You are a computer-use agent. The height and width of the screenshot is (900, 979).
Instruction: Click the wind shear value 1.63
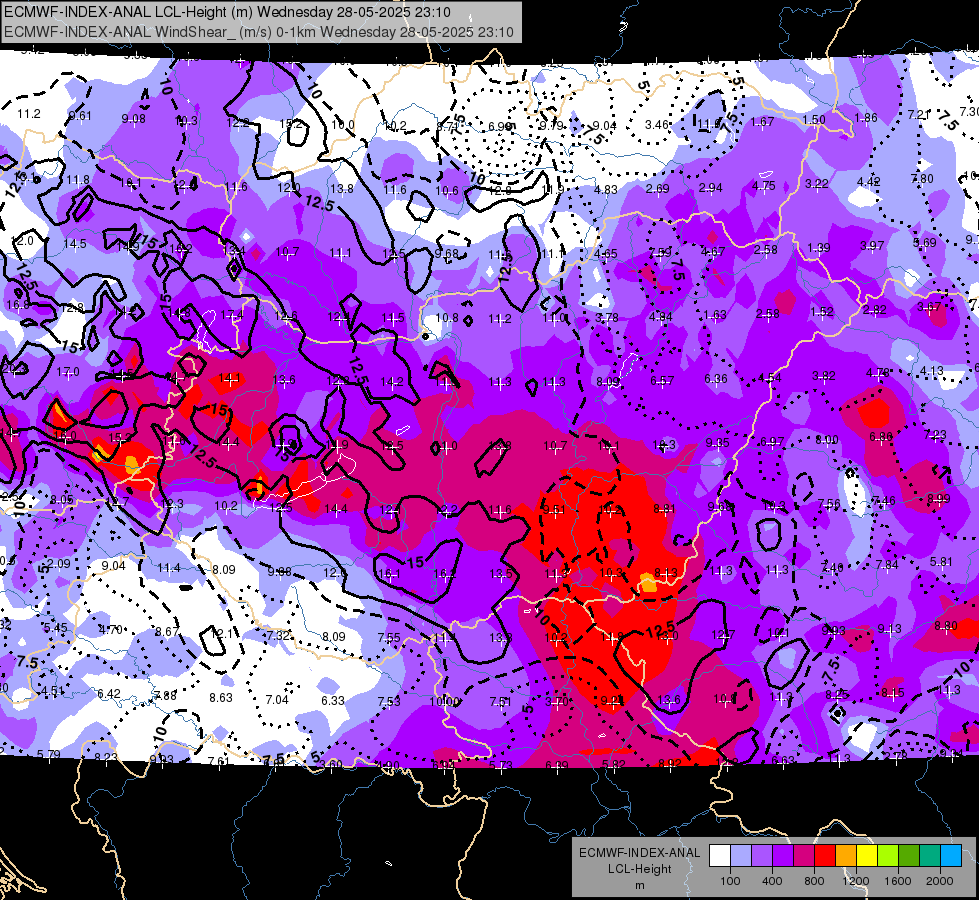tap(715, 315)
